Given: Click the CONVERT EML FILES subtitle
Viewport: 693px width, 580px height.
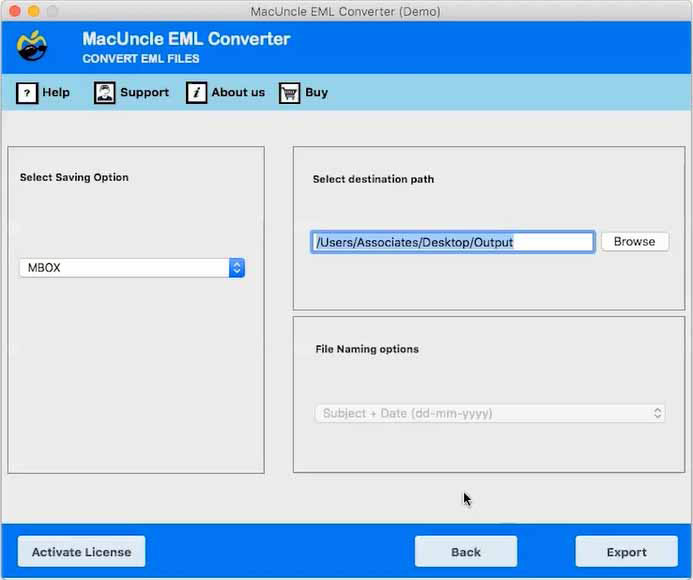Looking at the screenshot, I should [x=141, y=59].
